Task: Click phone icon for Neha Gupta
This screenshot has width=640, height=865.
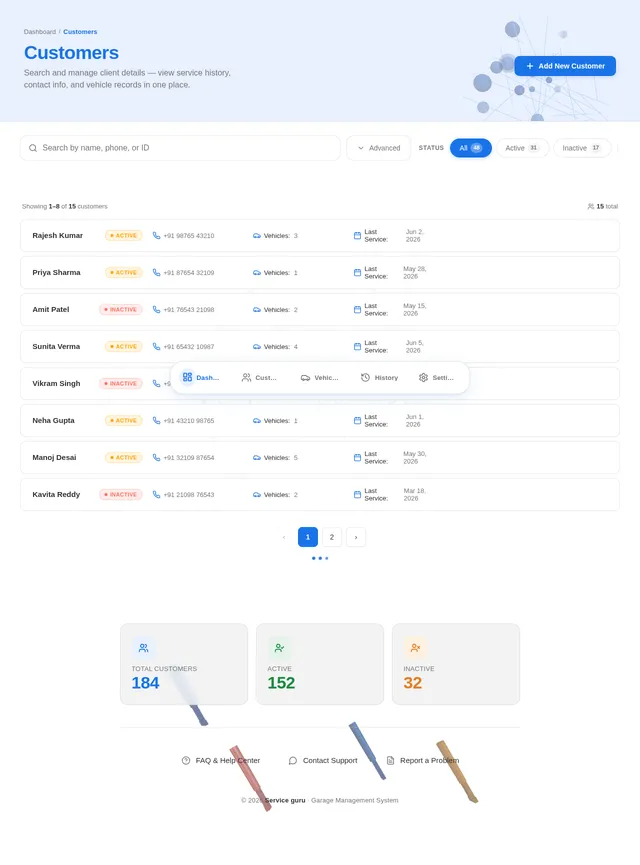Action: (156, 420)
